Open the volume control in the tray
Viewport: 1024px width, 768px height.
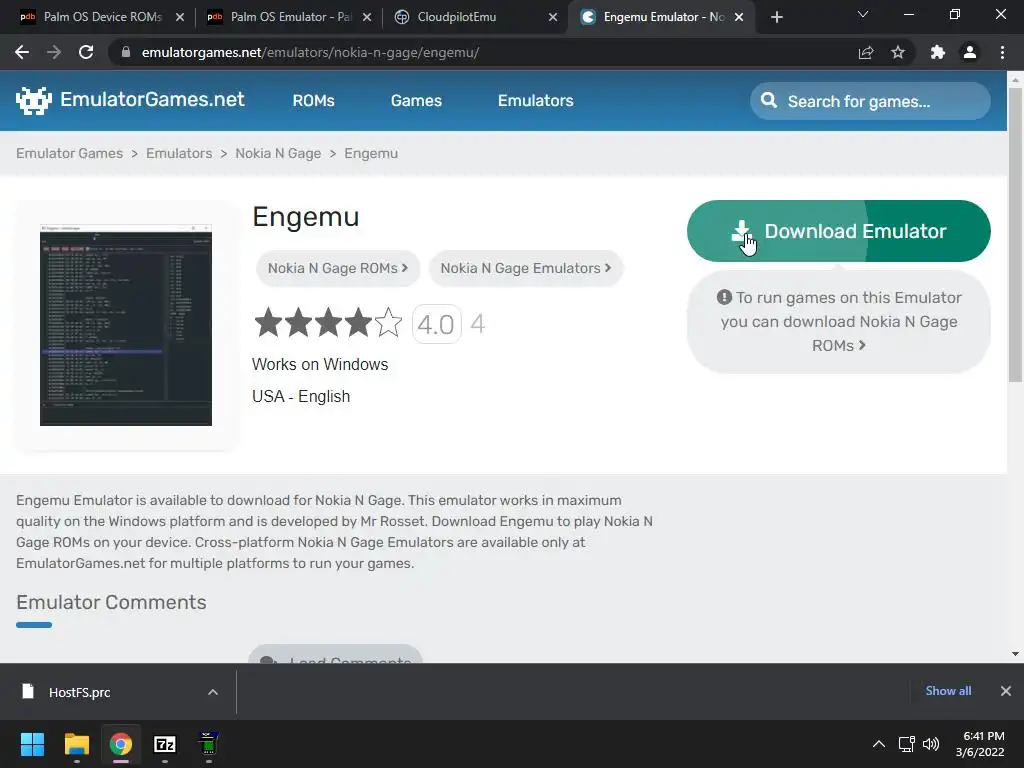(931, 744)
